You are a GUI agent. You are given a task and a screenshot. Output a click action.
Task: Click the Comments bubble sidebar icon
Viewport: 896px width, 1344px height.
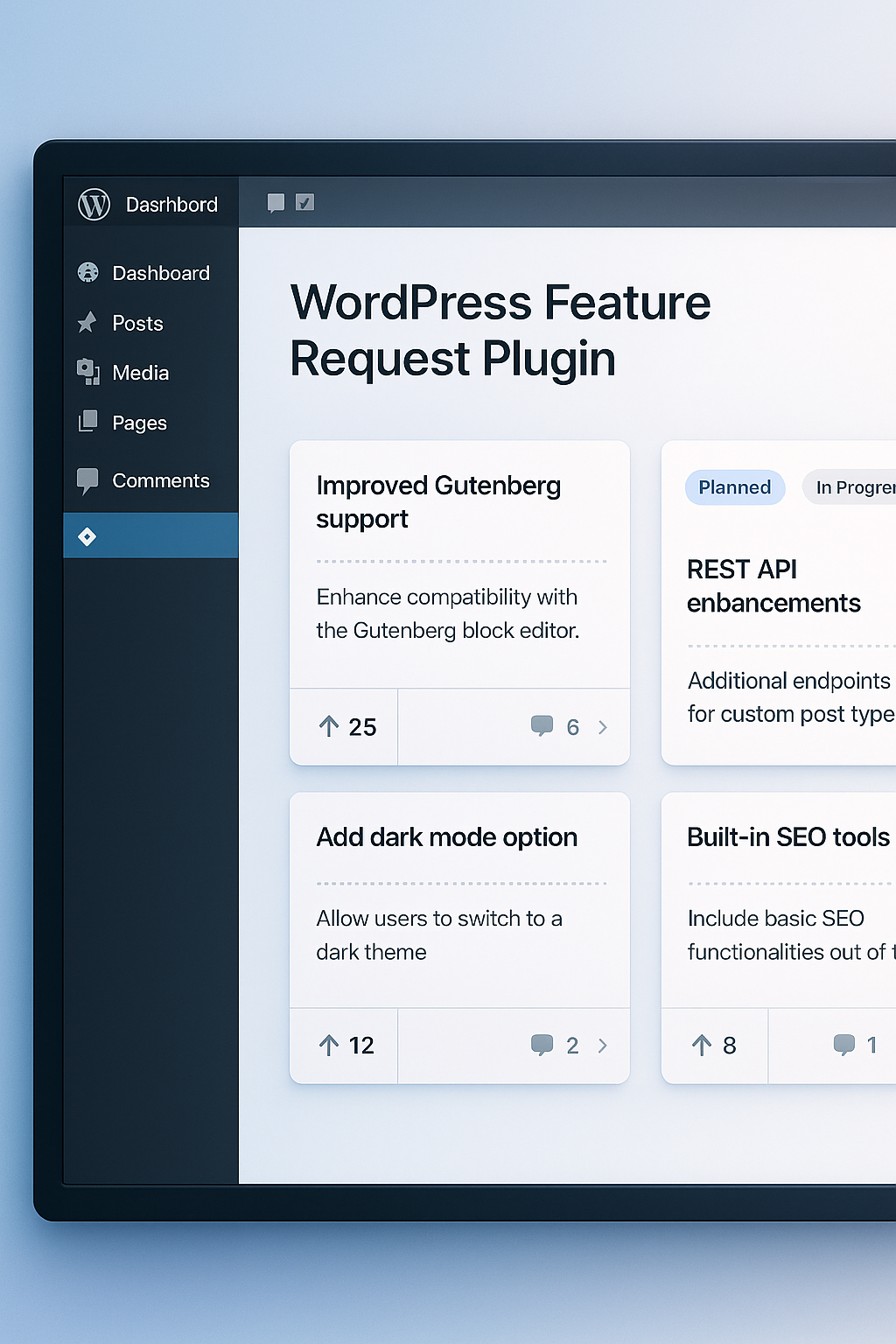click(87, 480)
